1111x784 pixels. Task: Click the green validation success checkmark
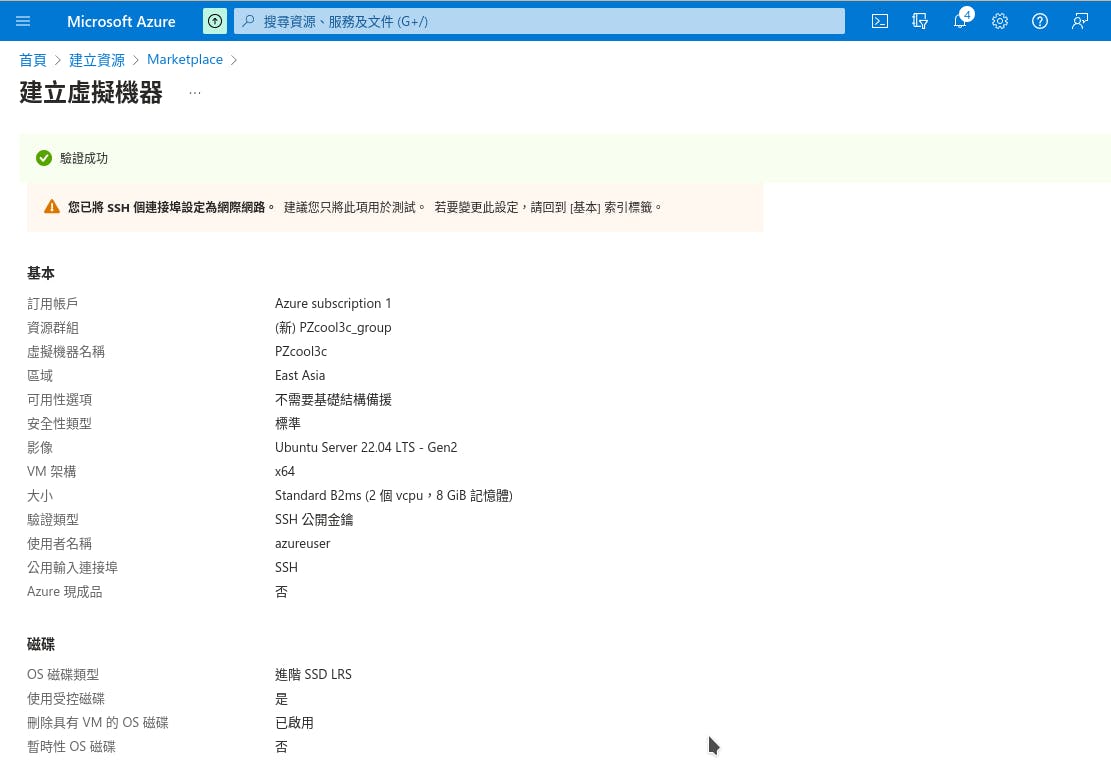44,158
